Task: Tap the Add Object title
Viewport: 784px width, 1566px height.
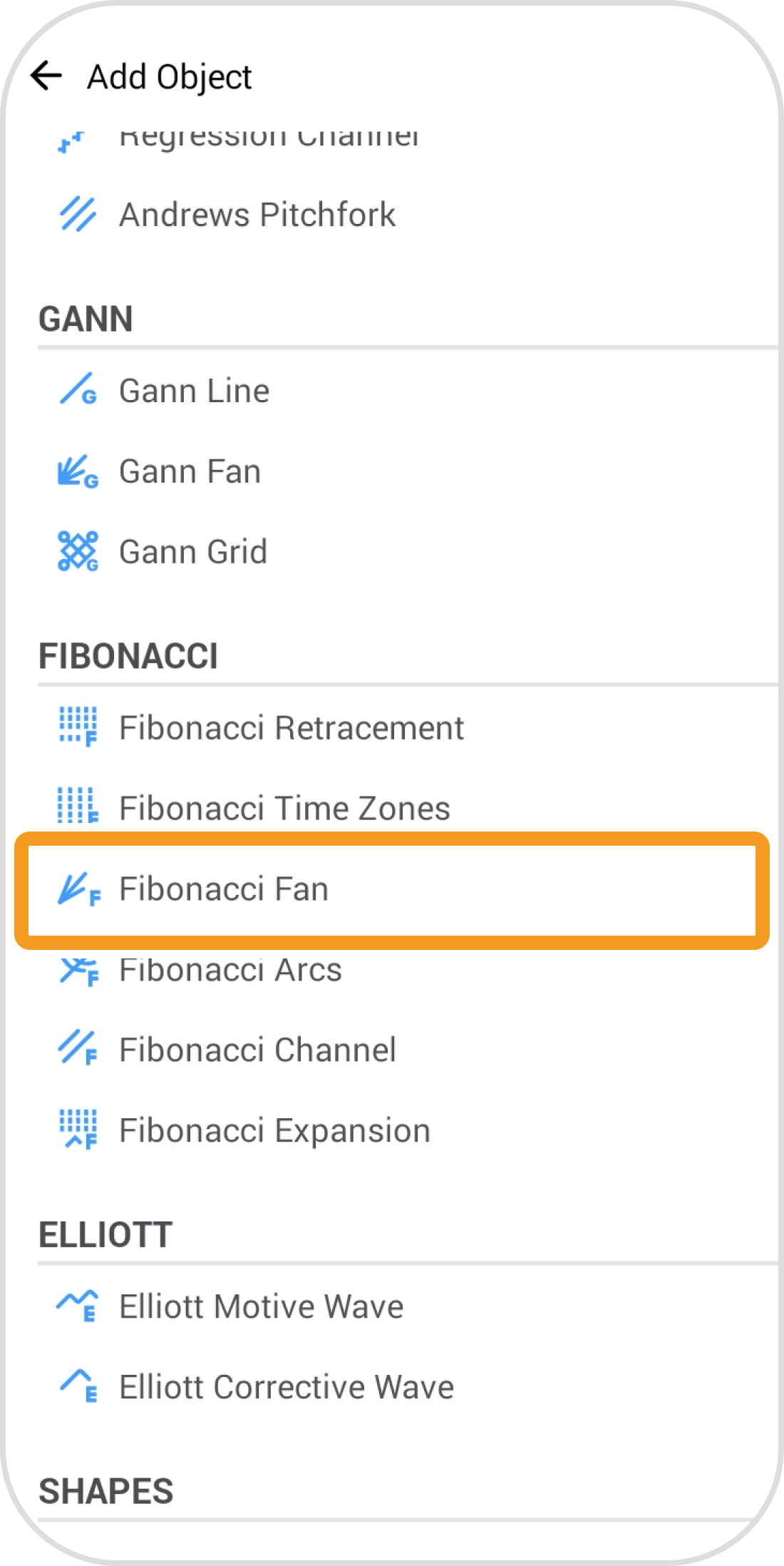Action: (169, 76)
